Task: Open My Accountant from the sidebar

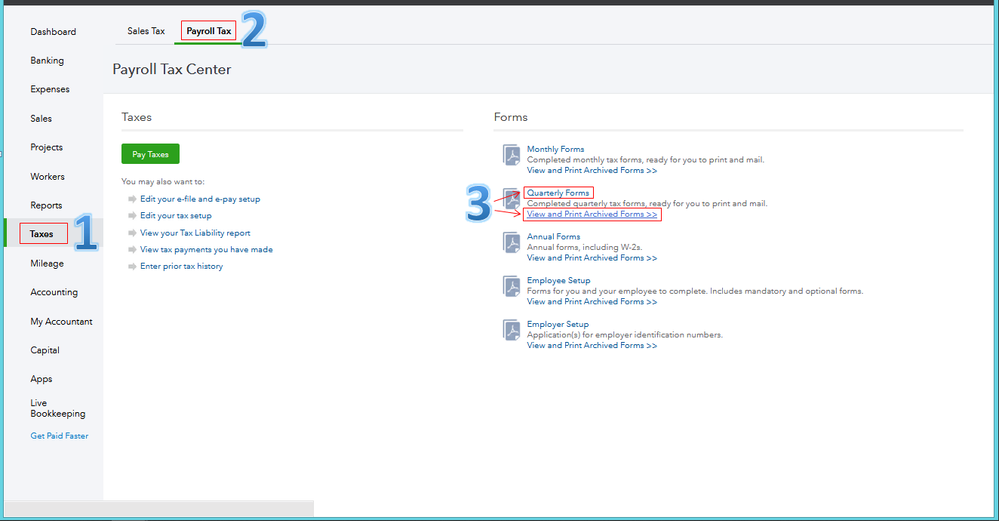Action: [61, 322]
